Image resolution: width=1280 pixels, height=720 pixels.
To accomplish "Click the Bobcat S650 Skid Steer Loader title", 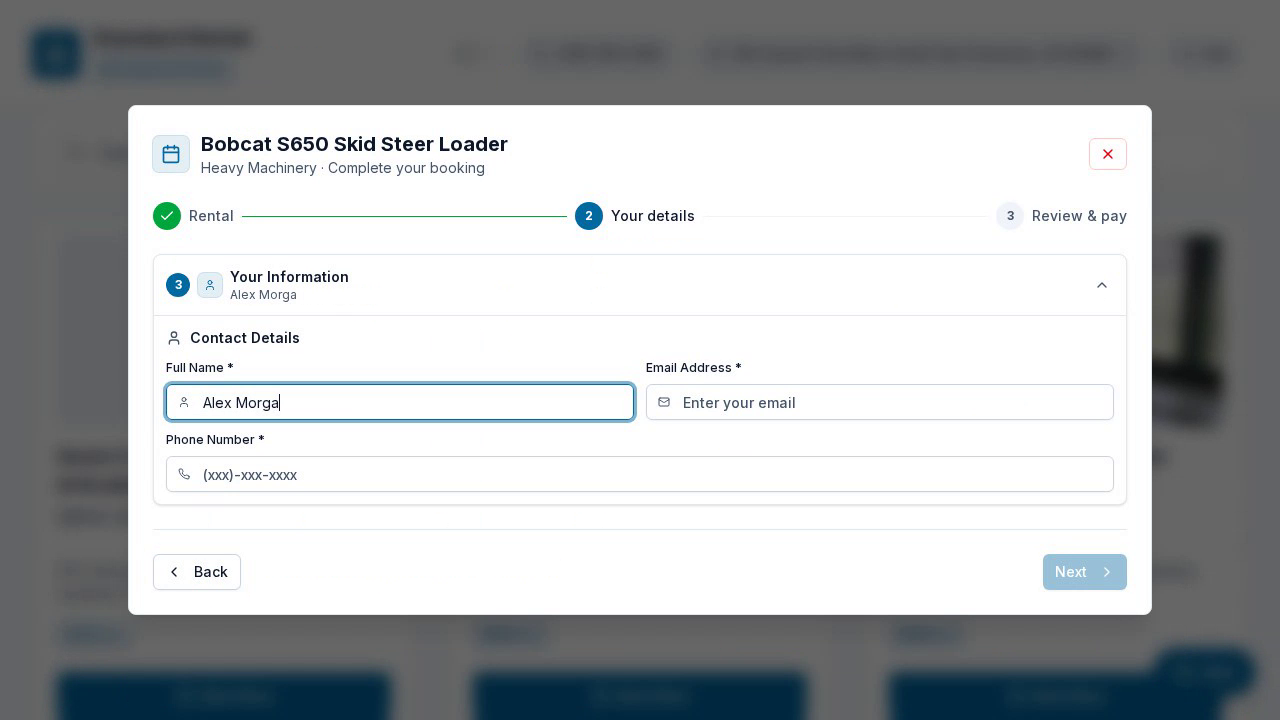I will tap(354, 144).
